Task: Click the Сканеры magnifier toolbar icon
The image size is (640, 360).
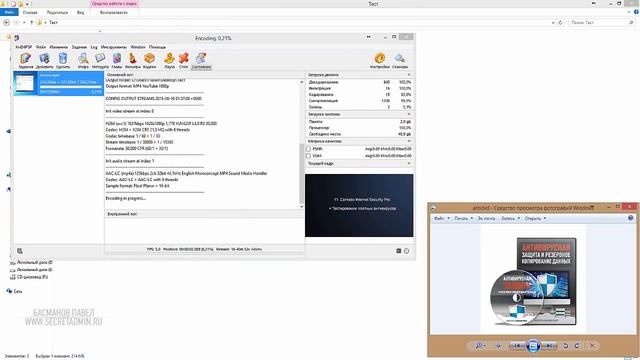Action: (x=400, y=60)
